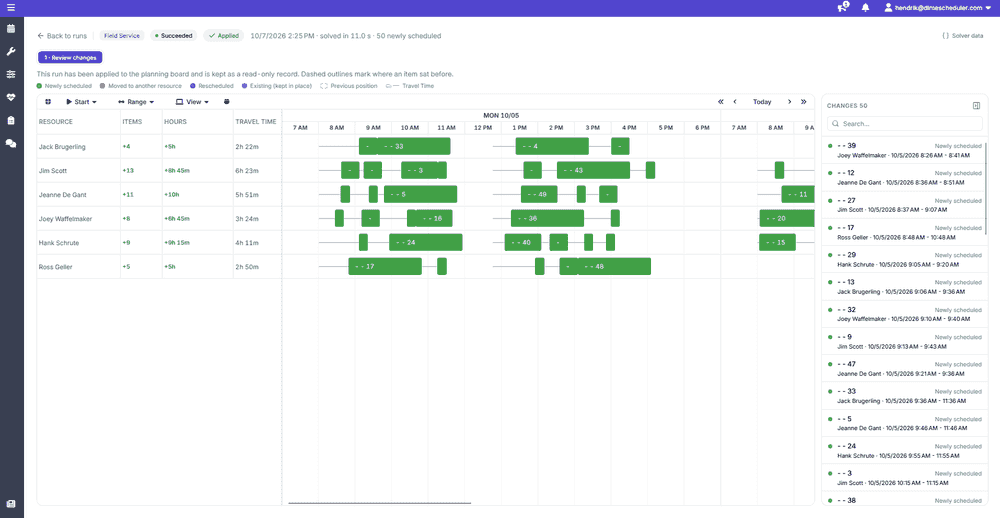Screen dimensions: 1000x518
Task: Open the hamburger menu in the top bar
Action: pos(11,8)
